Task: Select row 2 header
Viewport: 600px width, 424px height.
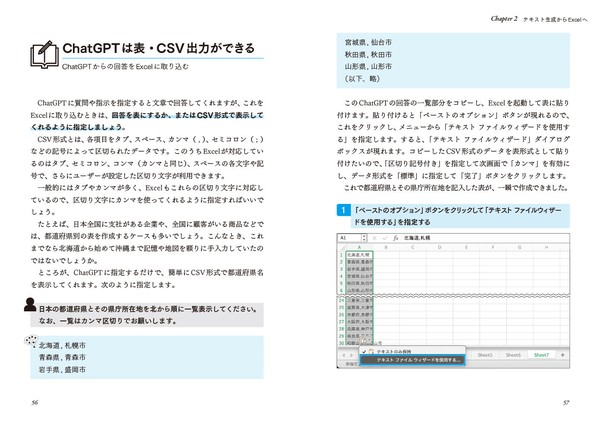Action: click(x=341, y=262)
